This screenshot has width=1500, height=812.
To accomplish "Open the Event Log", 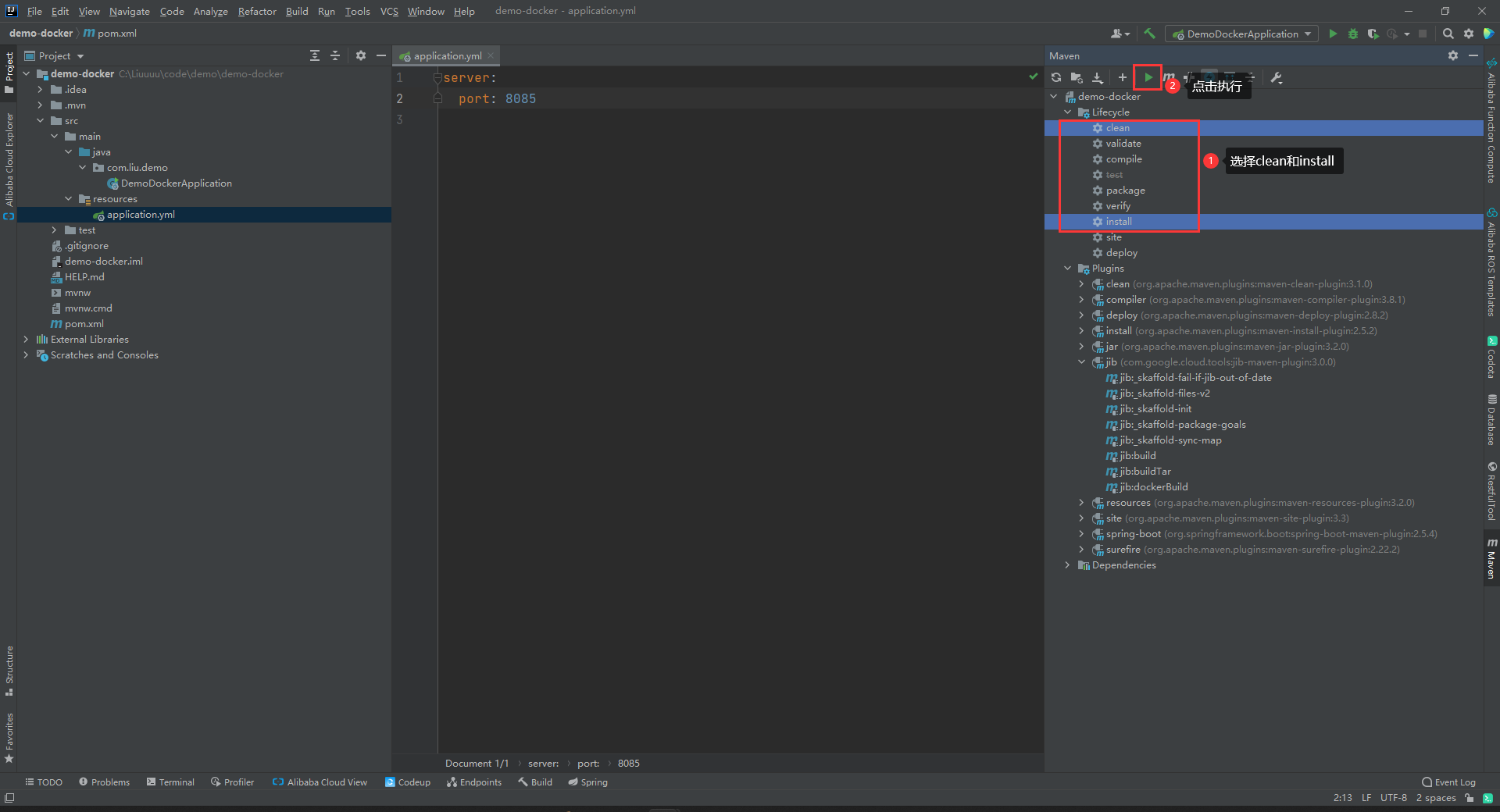I will [1449, 782].
